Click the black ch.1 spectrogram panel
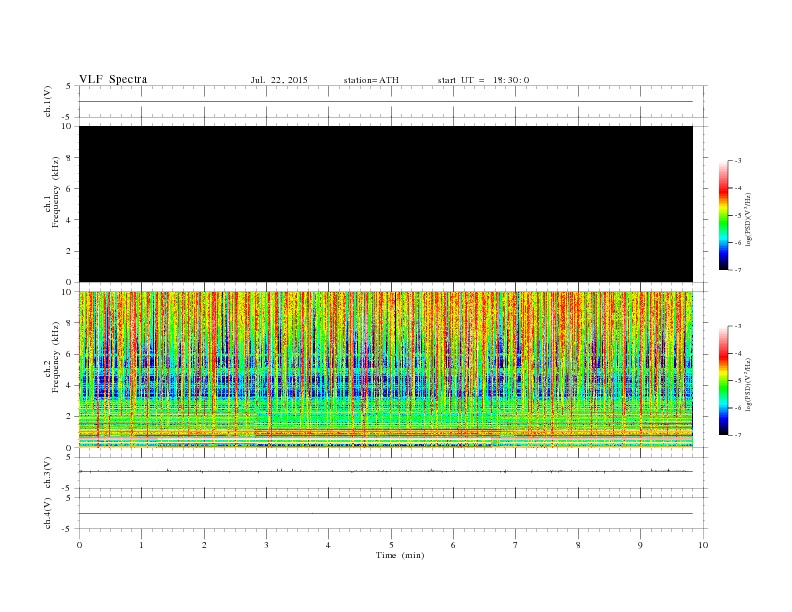 click(x=386, y=204)
